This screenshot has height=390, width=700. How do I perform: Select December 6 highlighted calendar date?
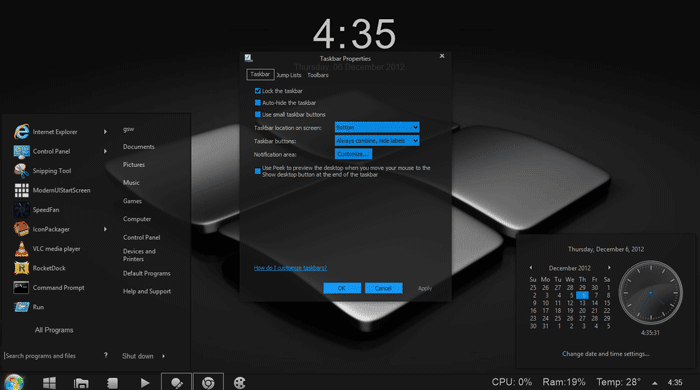pyautogui.click(x=583, y=295)
